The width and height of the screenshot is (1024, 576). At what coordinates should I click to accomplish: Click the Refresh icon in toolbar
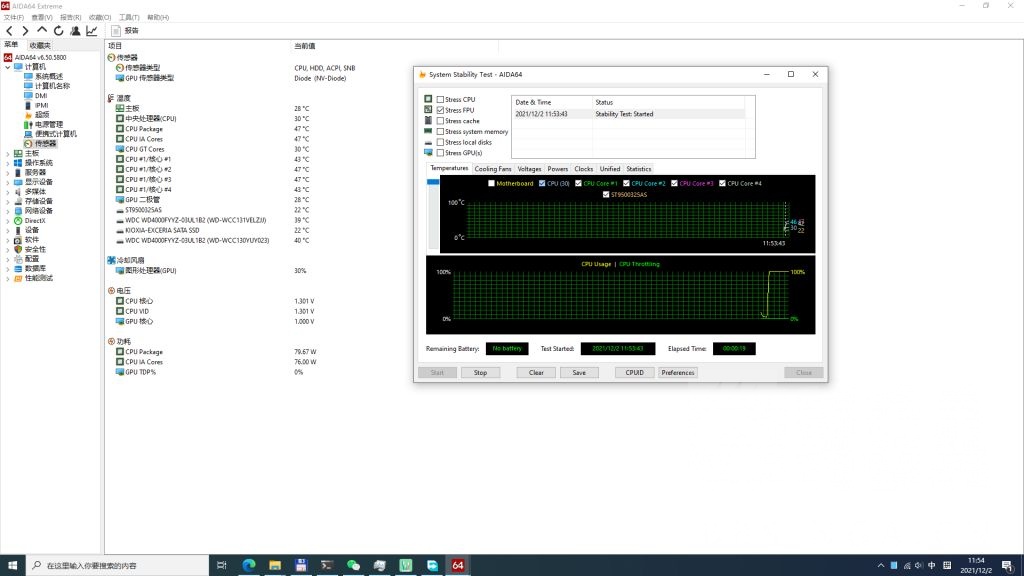pyautogui.click(x=59, y=31)
